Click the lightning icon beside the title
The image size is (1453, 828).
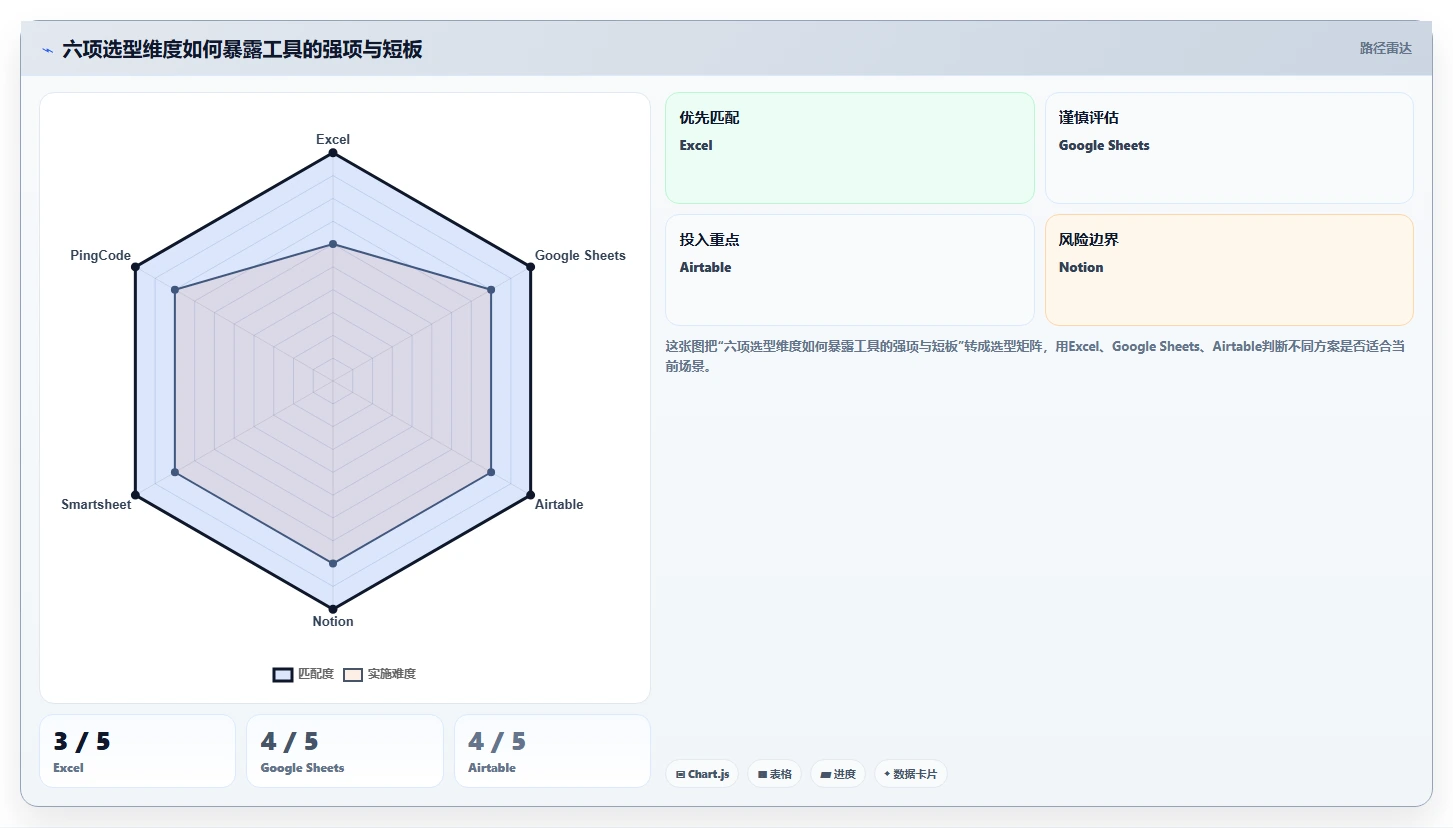(x=47, y=50)
